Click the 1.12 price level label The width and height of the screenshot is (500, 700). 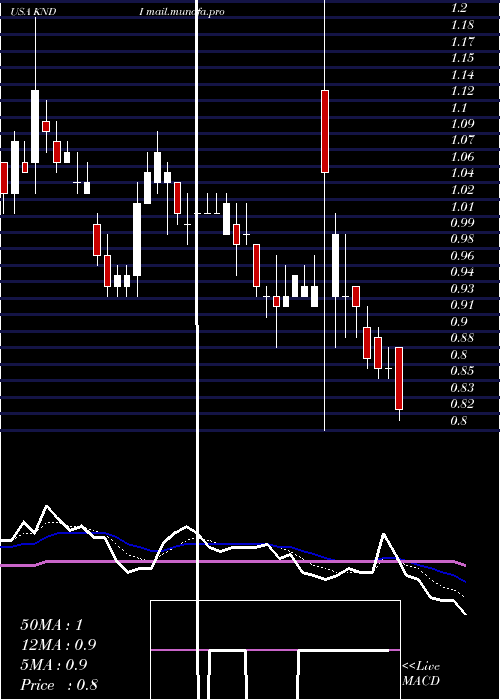[x=462, y=91]
